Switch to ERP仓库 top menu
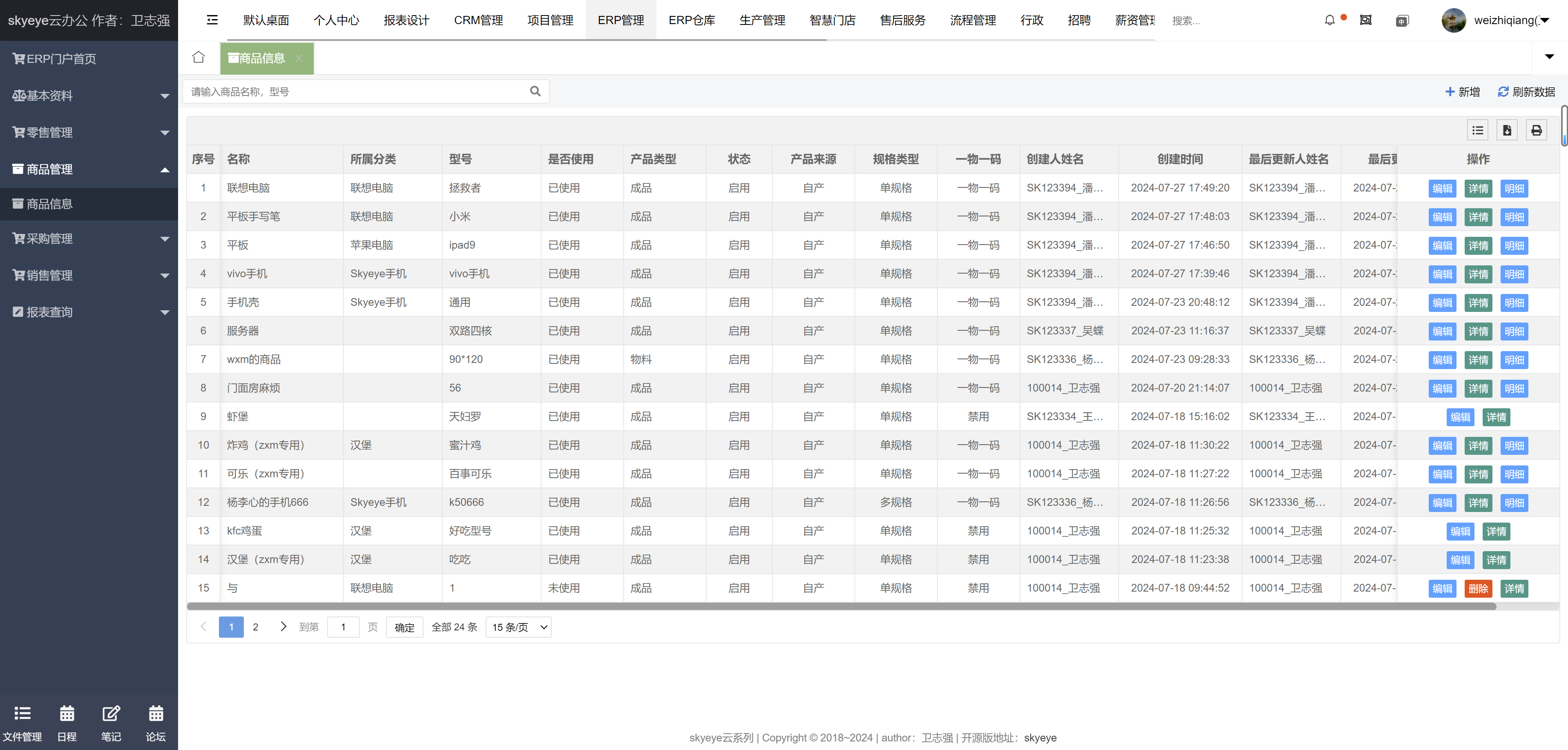This screenshot has width=1568, height=750. click(x=691, y=20)
